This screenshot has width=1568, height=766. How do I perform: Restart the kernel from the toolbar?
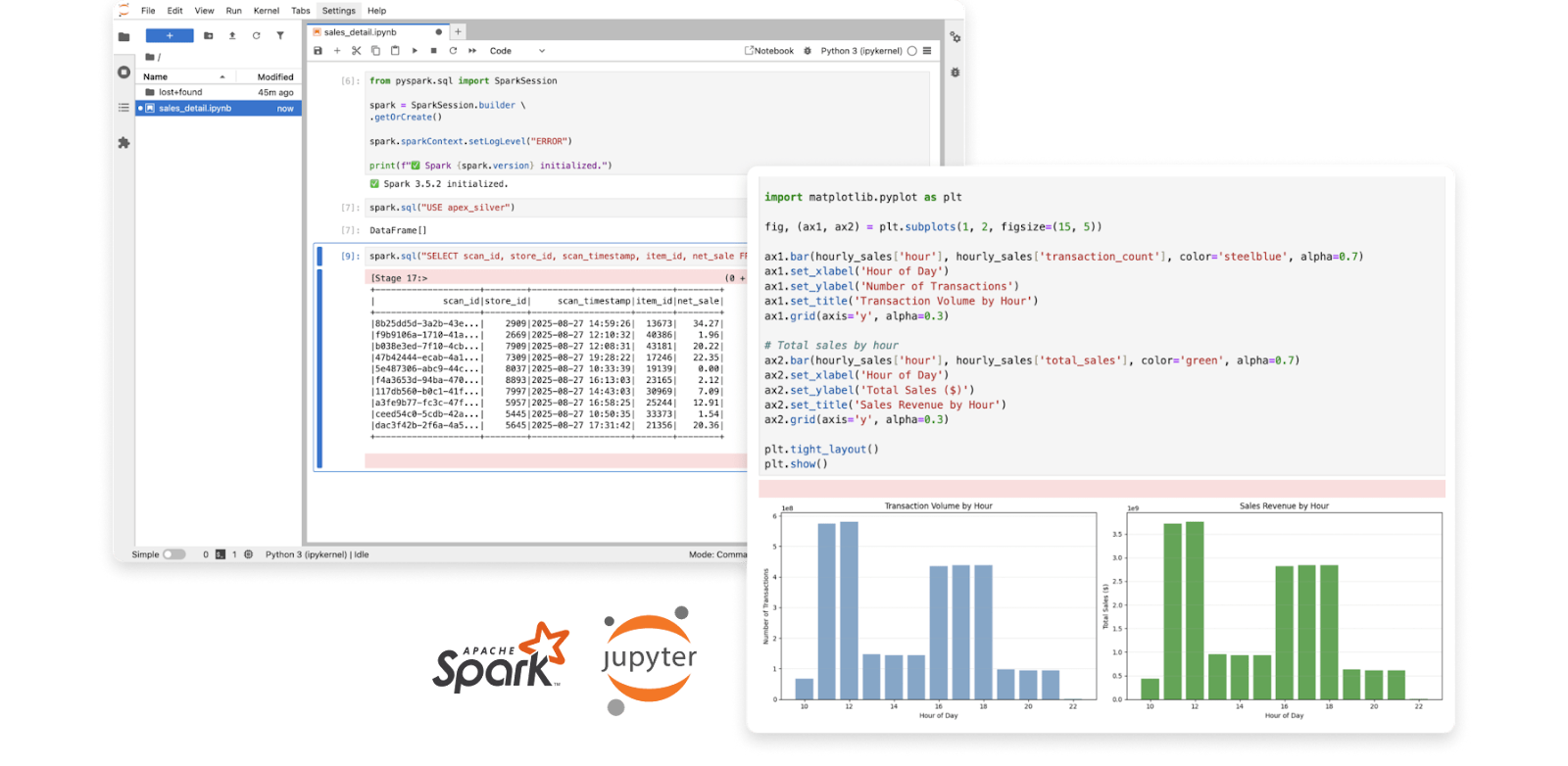click(x=453, y=51)
